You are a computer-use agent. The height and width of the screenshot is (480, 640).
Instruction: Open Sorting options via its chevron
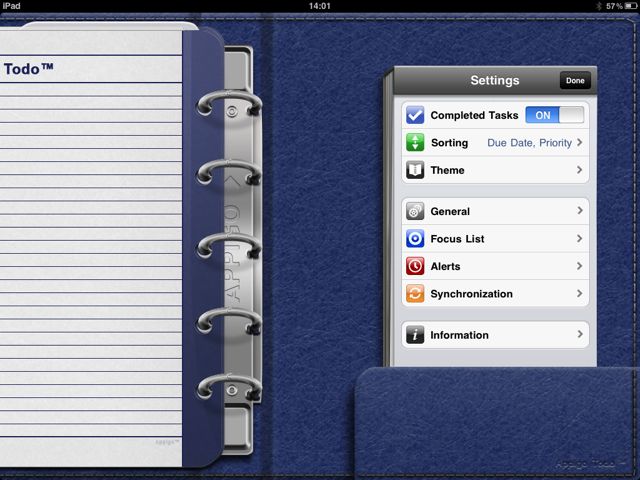[580, 142]
